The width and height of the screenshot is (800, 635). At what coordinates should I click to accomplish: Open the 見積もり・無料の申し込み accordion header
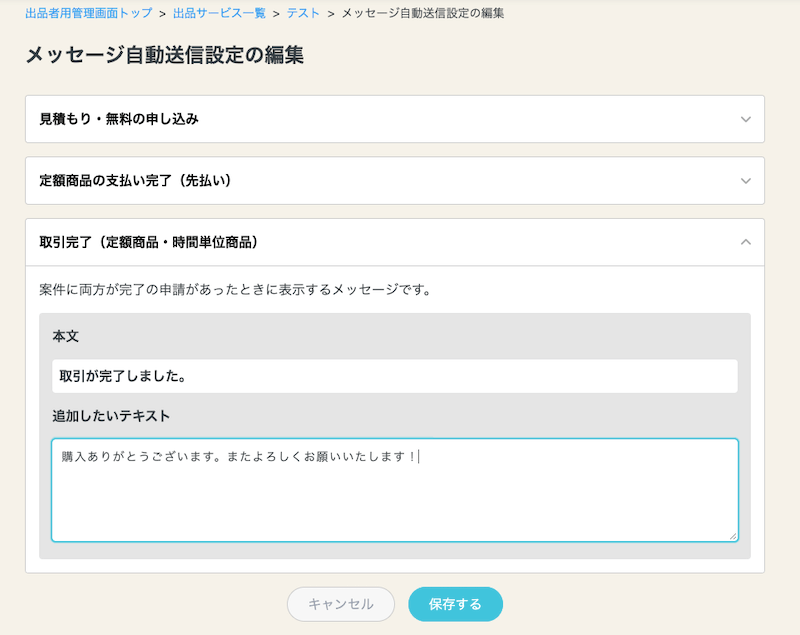point(119,119)
